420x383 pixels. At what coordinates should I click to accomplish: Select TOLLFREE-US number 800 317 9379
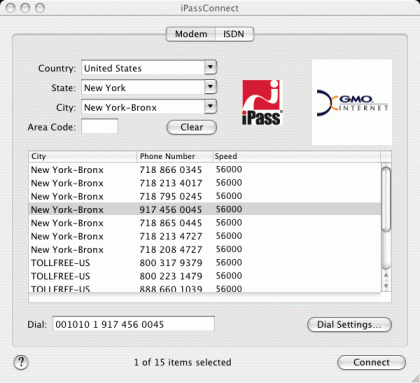205,263
